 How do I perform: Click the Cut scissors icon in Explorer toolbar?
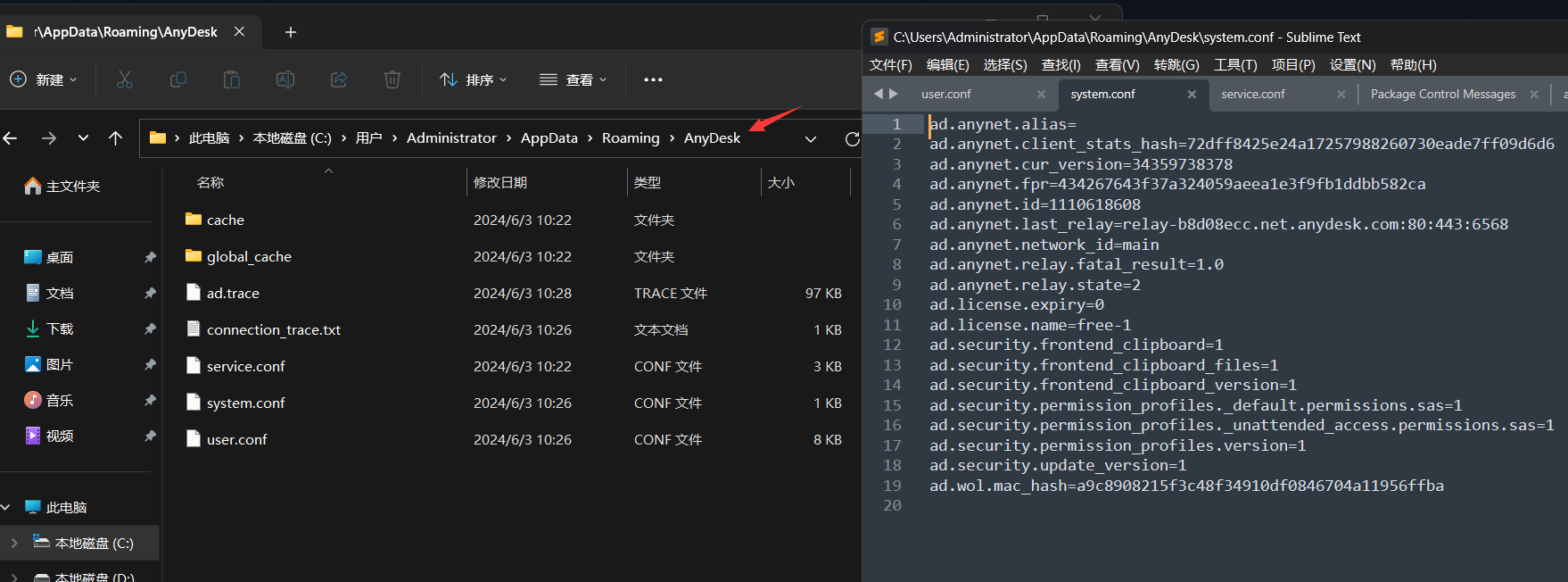pos(125,79)
